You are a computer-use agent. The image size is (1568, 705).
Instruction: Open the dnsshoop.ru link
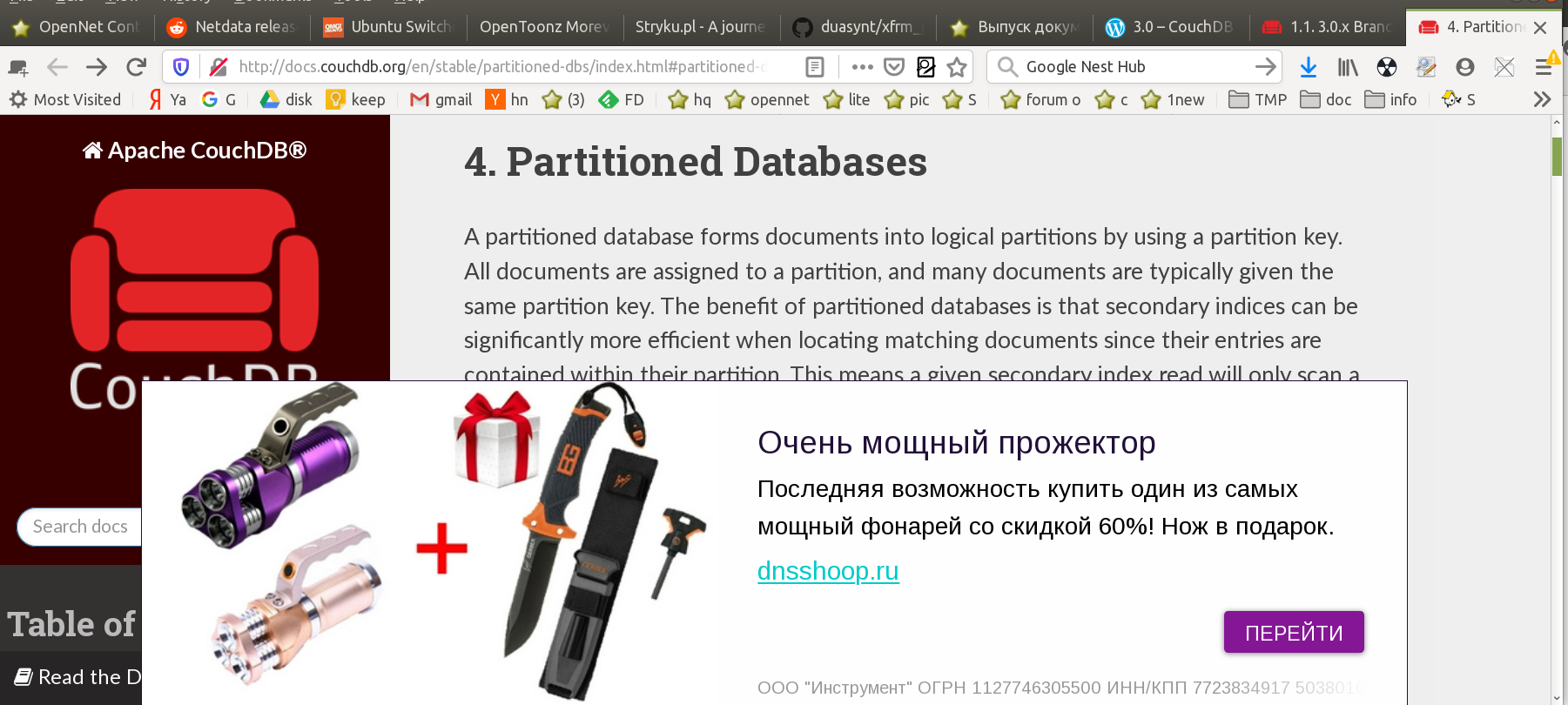(827, 571)
